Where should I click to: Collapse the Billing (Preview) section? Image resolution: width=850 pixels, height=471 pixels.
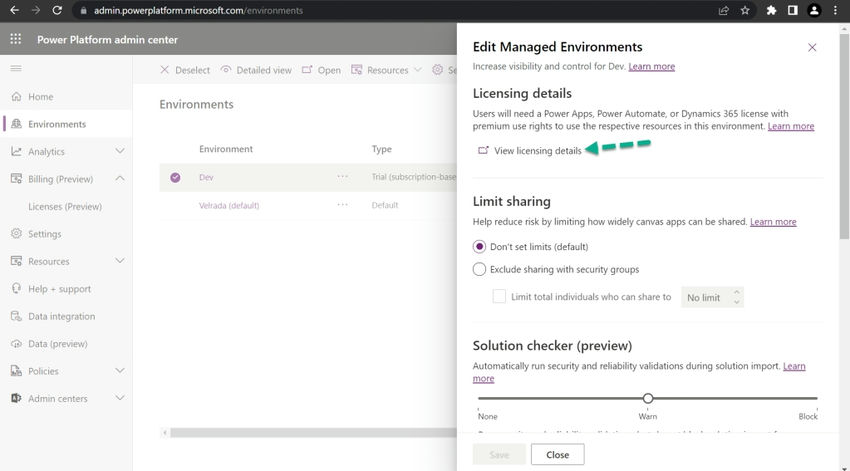120,179
